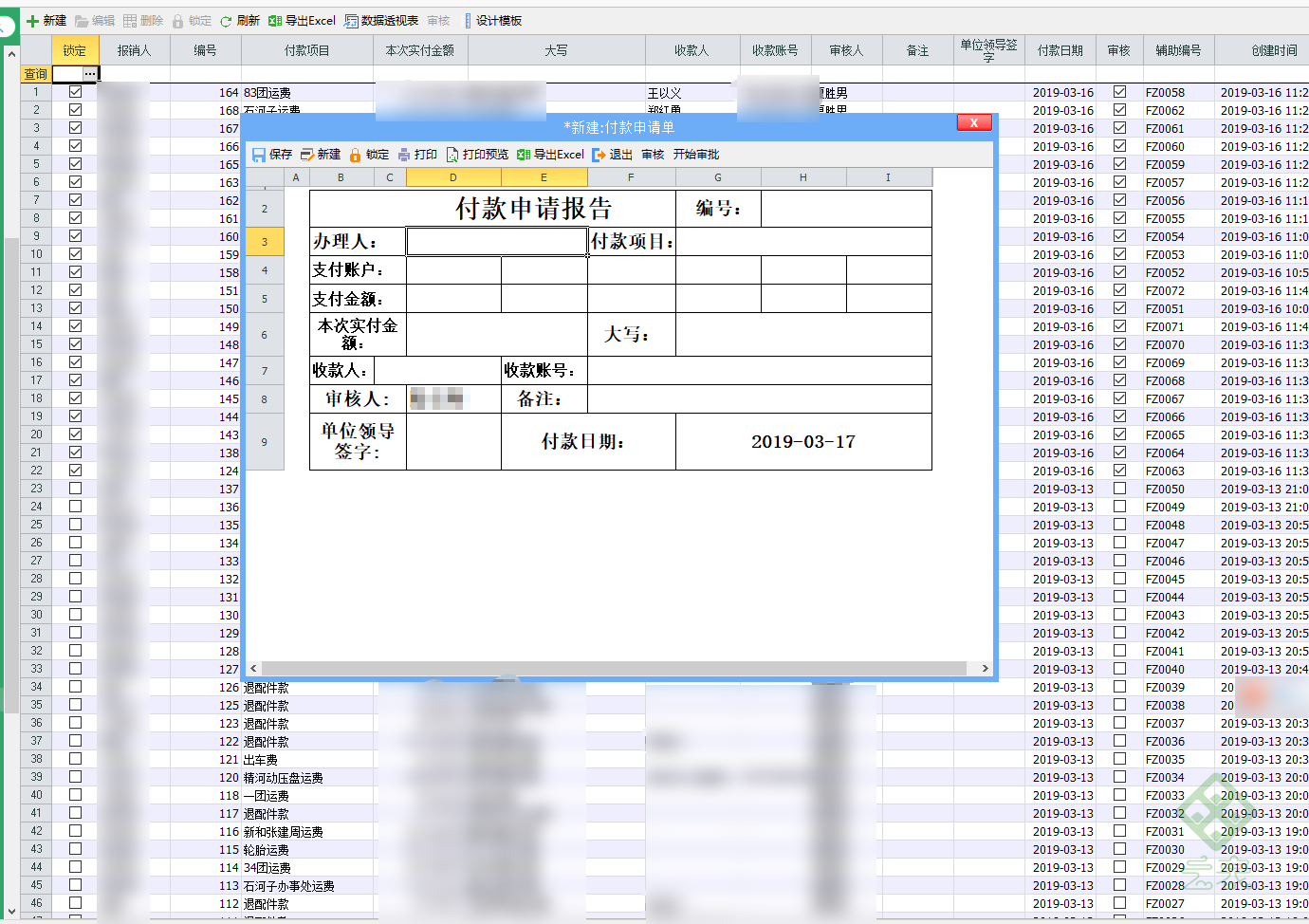1309x924 pixels.
Task: Click the 保存 disk icon in dialog
Action: click(x=259, y=155)
